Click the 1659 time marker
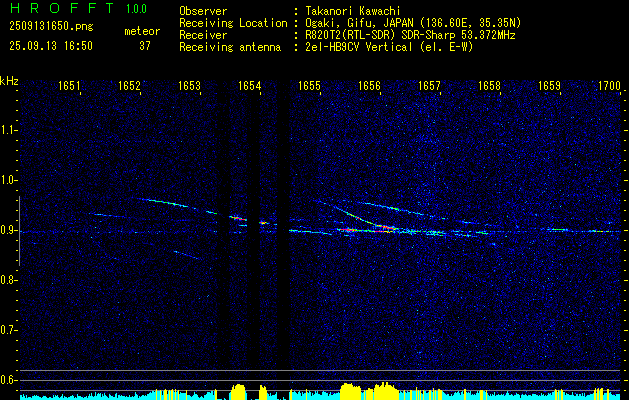 pos(549,86)
